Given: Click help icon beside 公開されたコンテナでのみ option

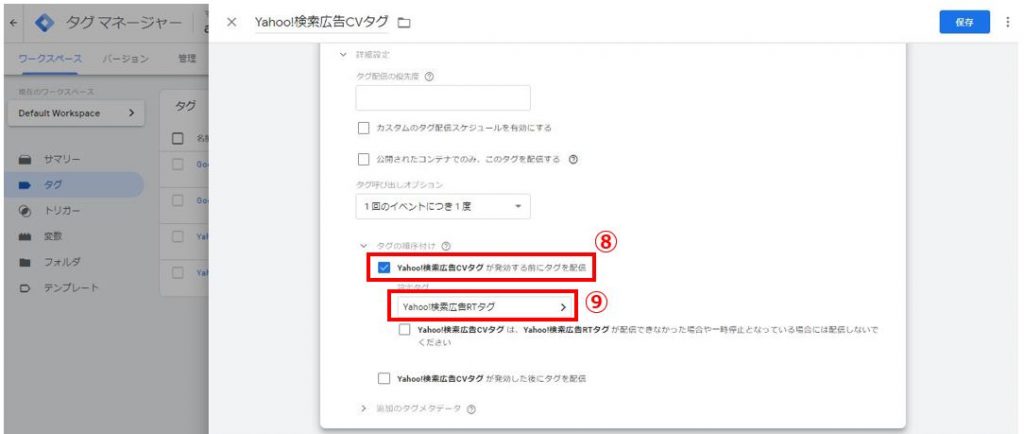Looking at the screenshot, I should click(573, 159).
